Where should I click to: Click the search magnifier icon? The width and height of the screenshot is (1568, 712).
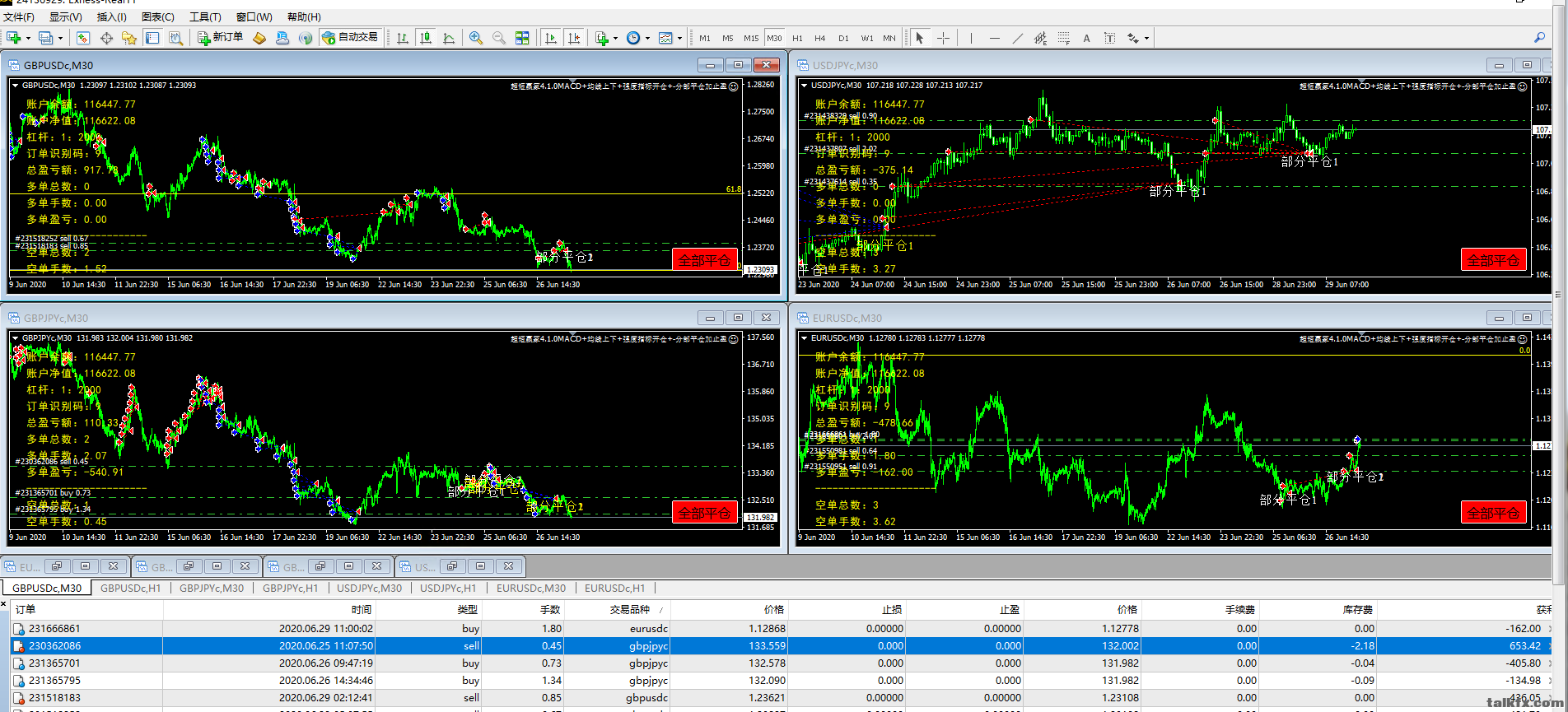click(x=1539, y=38)
